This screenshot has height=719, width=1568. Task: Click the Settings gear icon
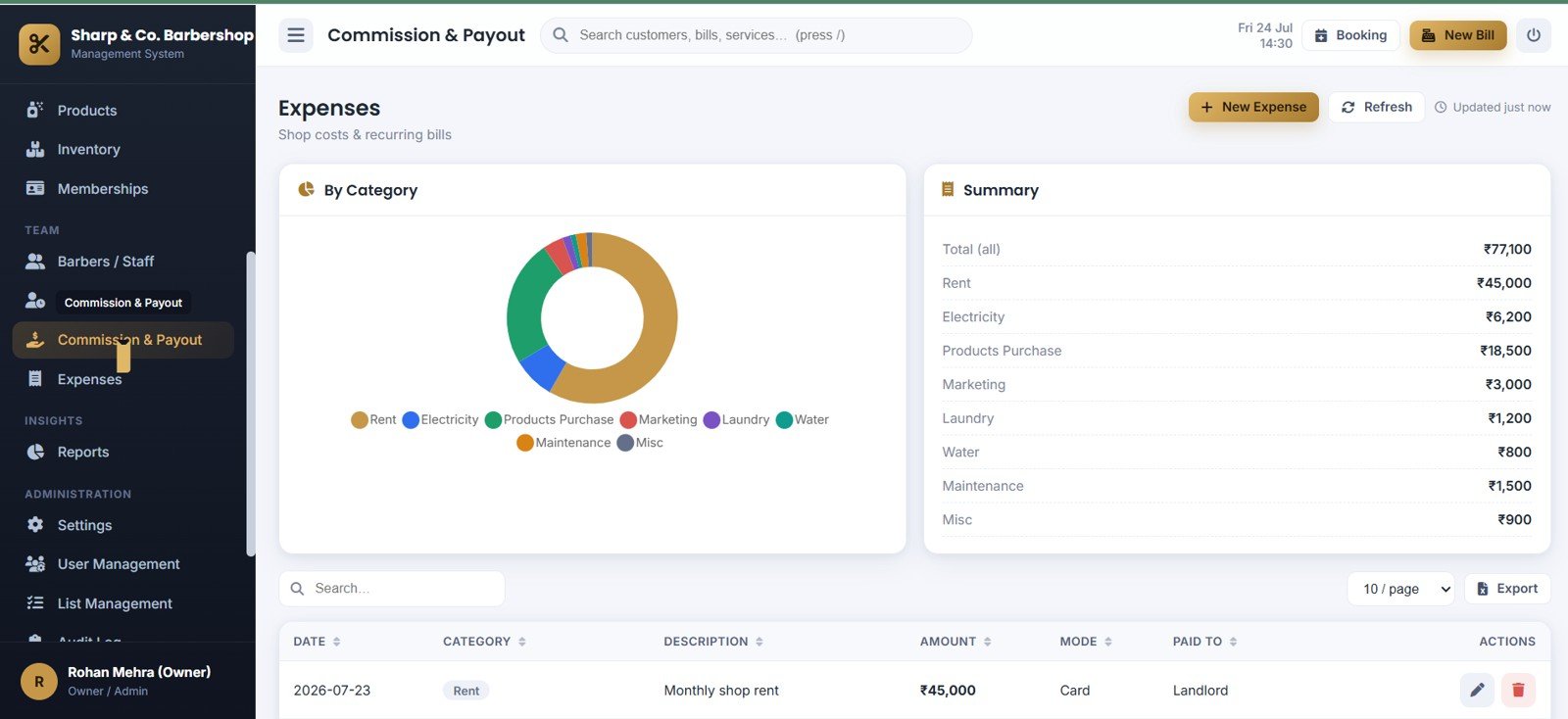[x=35, y=525]
